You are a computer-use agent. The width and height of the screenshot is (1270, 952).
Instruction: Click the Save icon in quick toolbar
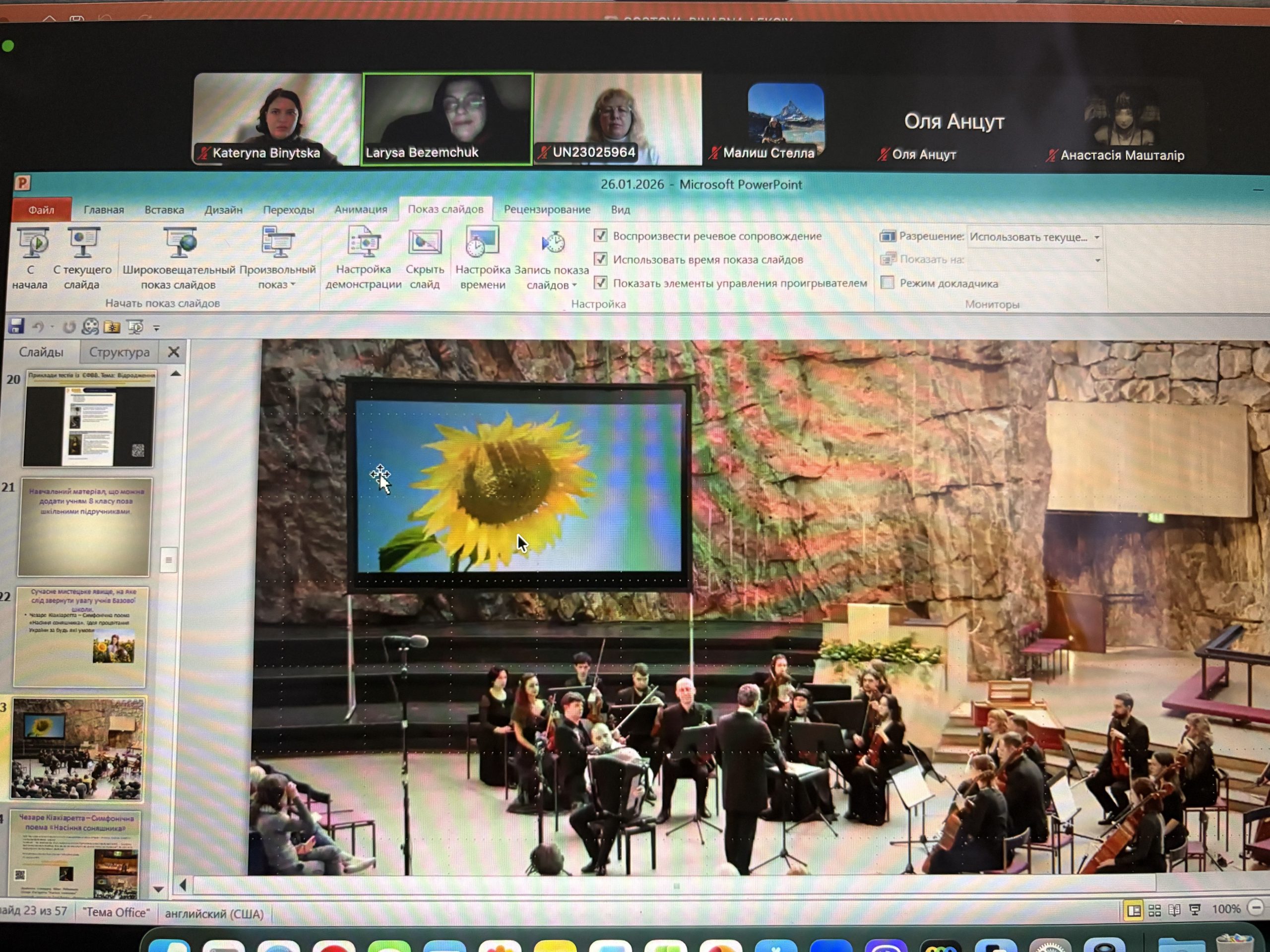pyautogui.click(x=16, y=327)
